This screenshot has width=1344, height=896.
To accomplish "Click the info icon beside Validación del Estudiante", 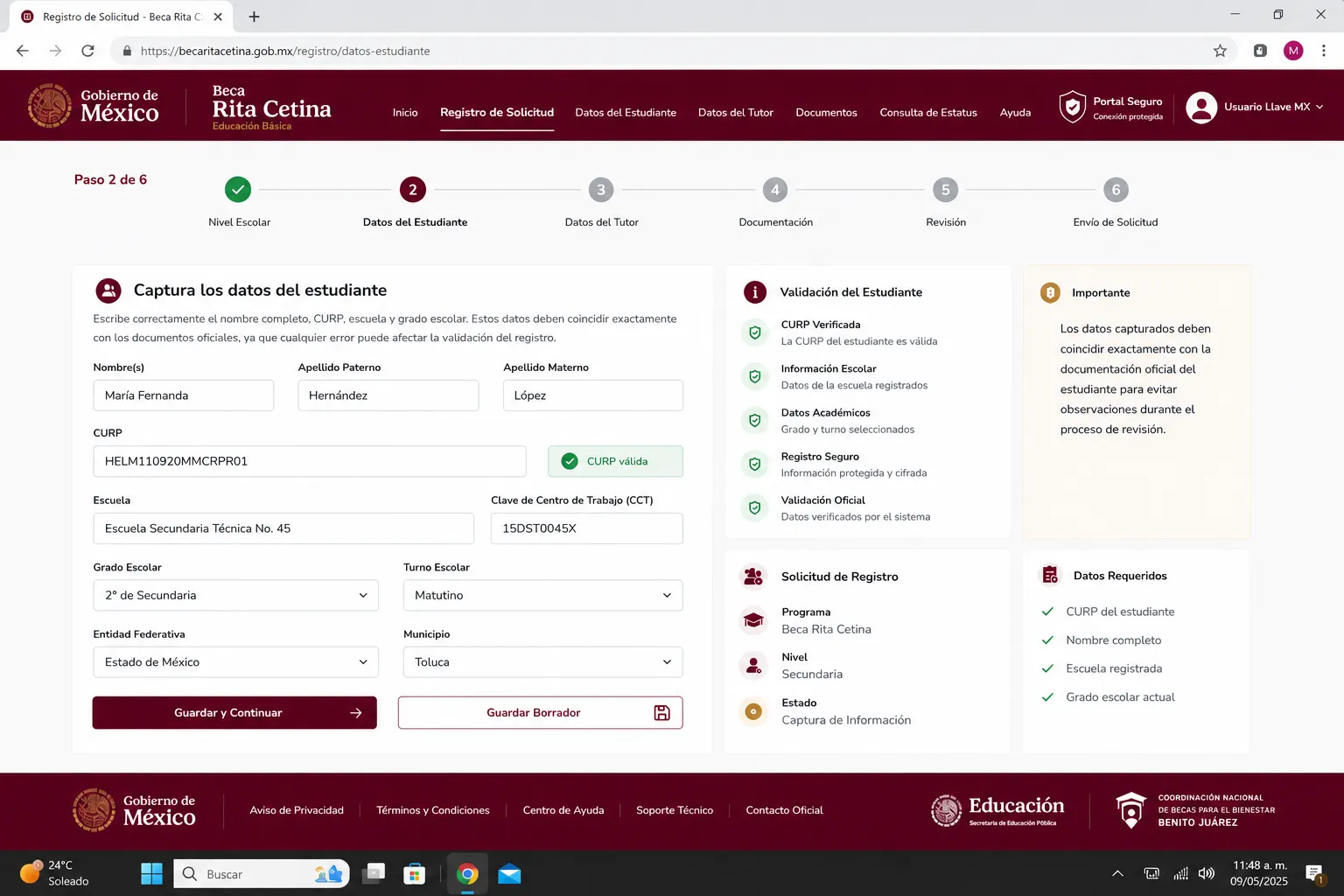I will pos(755,292).
